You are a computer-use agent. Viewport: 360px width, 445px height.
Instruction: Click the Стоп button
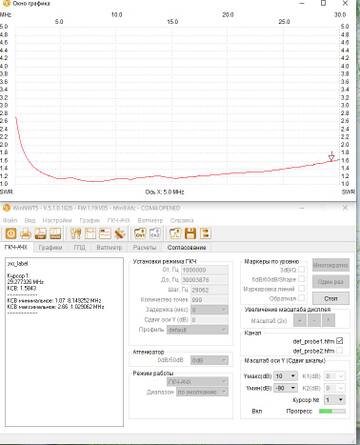tap(331, 298)
